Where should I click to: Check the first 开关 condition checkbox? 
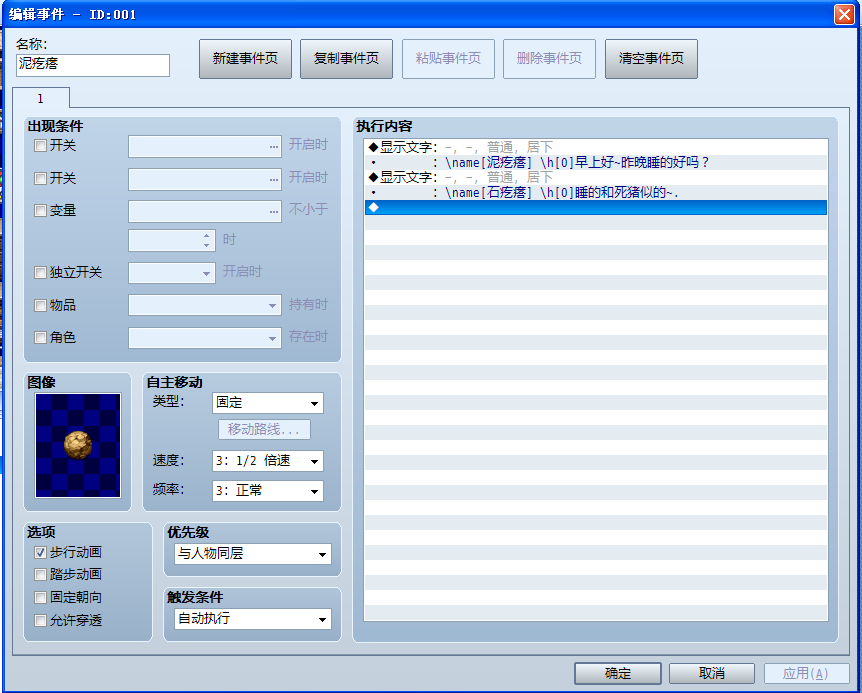tap(40, 146)
